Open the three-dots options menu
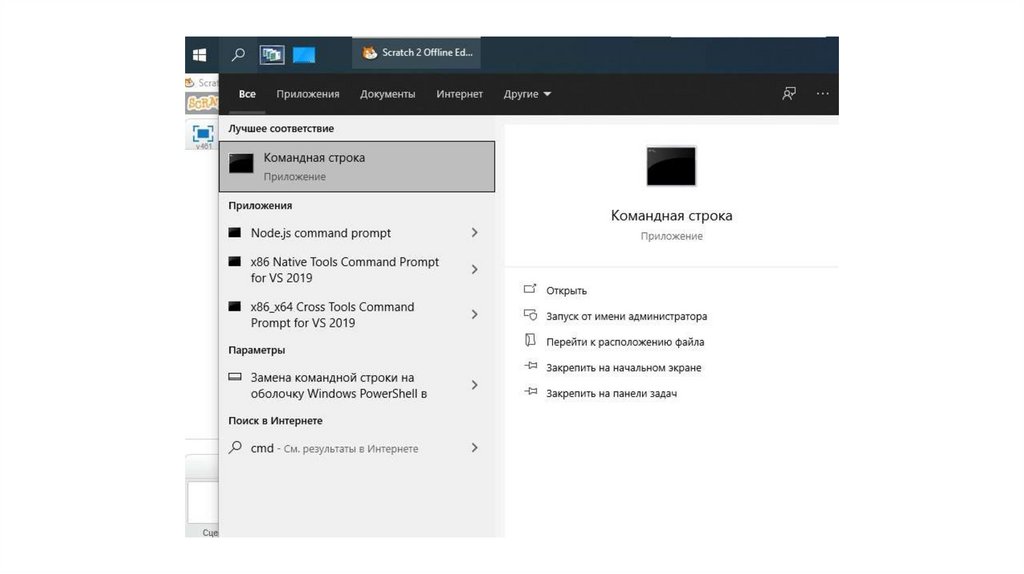This screenshot has height=574, width=1024. (822, 93)
